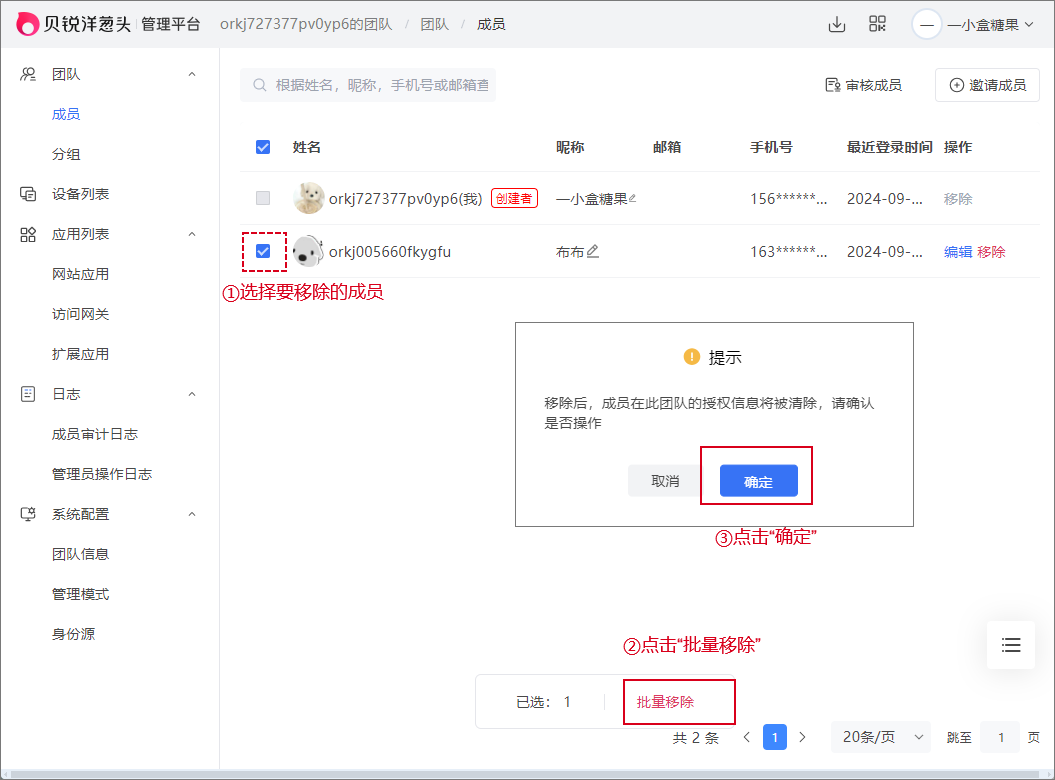1055x780 pixels.
Task: Click the download icon in the top bar
Action: [x=837, y=23]
